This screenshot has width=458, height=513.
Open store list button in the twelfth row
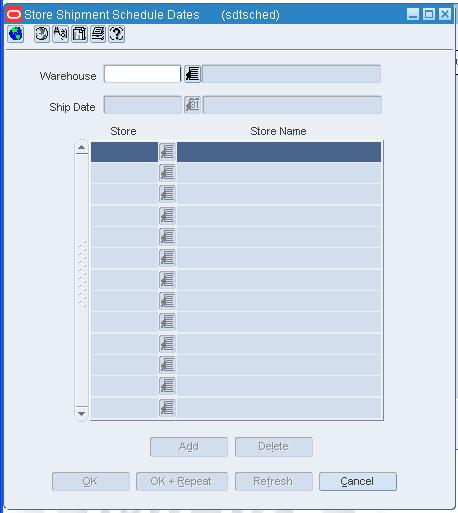pyautogui.click(x=167, y=386)
